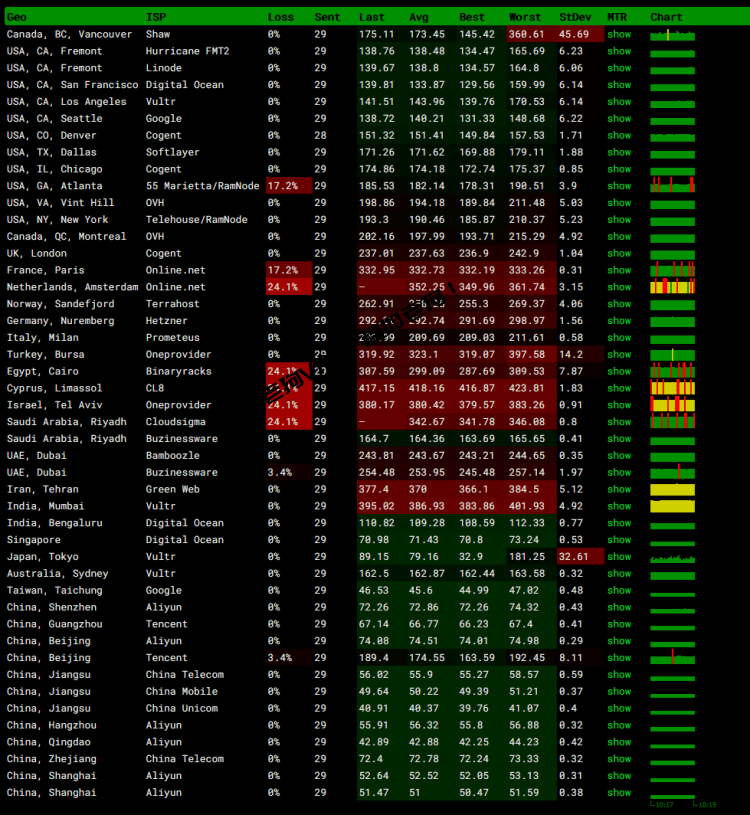Viewport: 750px width, 815px height.
Task: Select the Binaryracks ISP cell
Action: click(179, 371)
